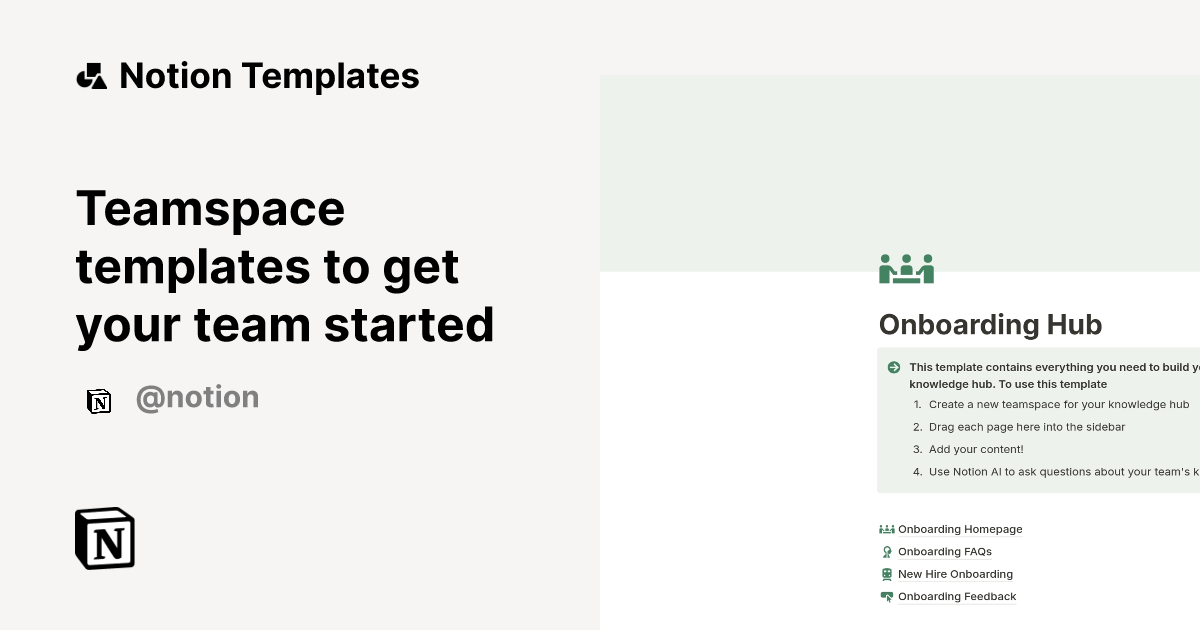Viewport: 1200px width, 630px height.
Task: Open the Onboarding Feedback page link
Action: tap(957, 597)
